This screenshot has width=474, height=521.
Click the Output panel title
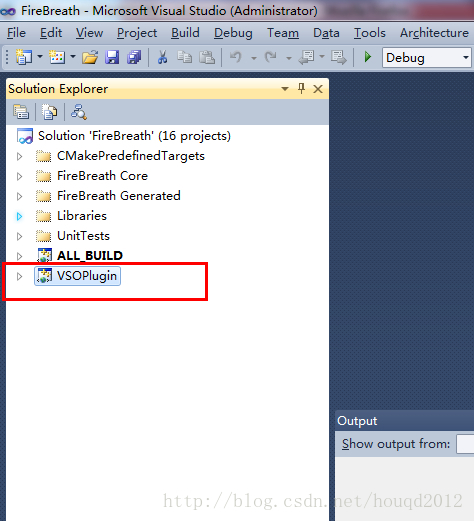coord(357,421)
